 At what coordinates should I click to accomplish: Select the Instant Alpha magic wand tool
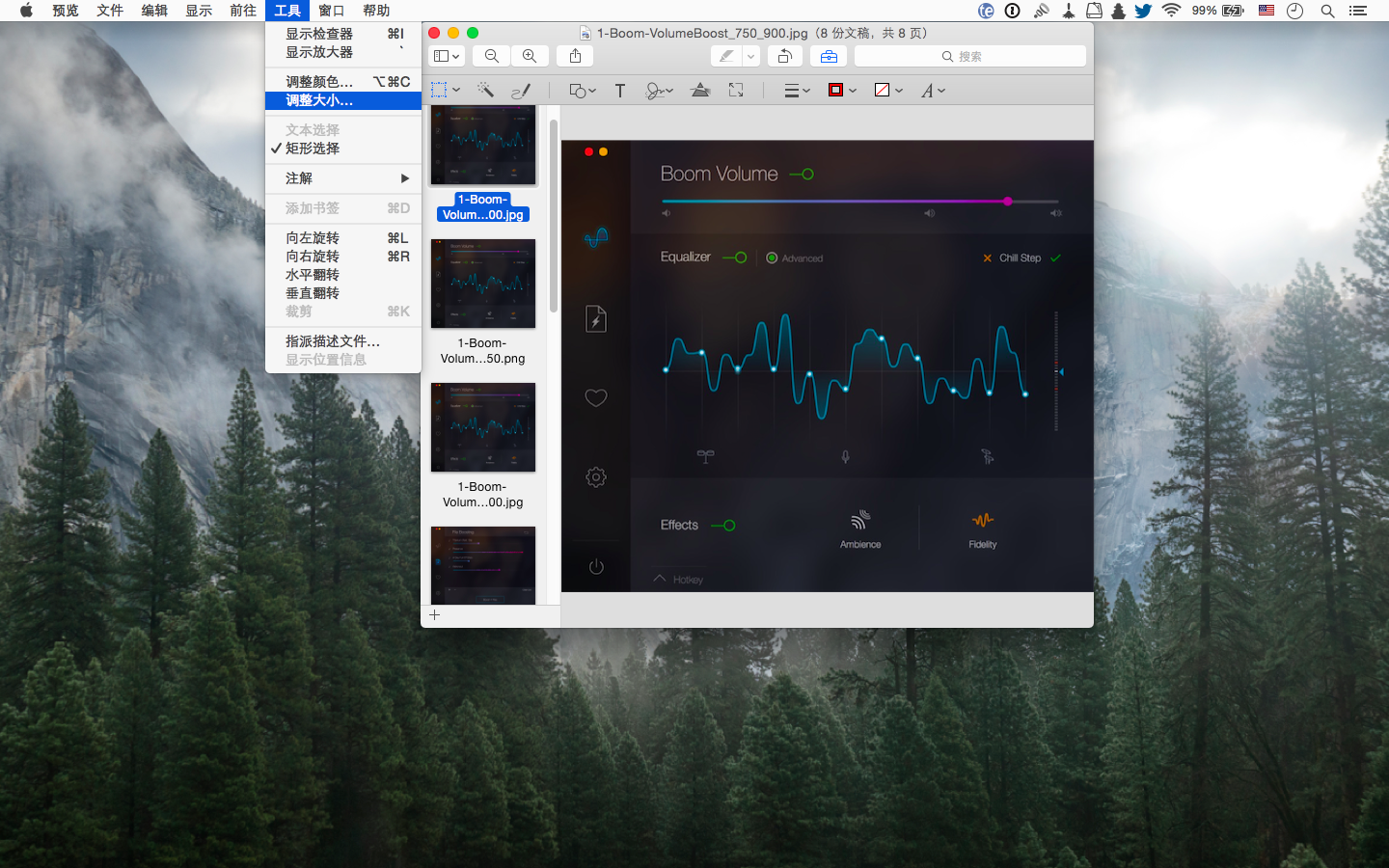[x=485, y=90]
